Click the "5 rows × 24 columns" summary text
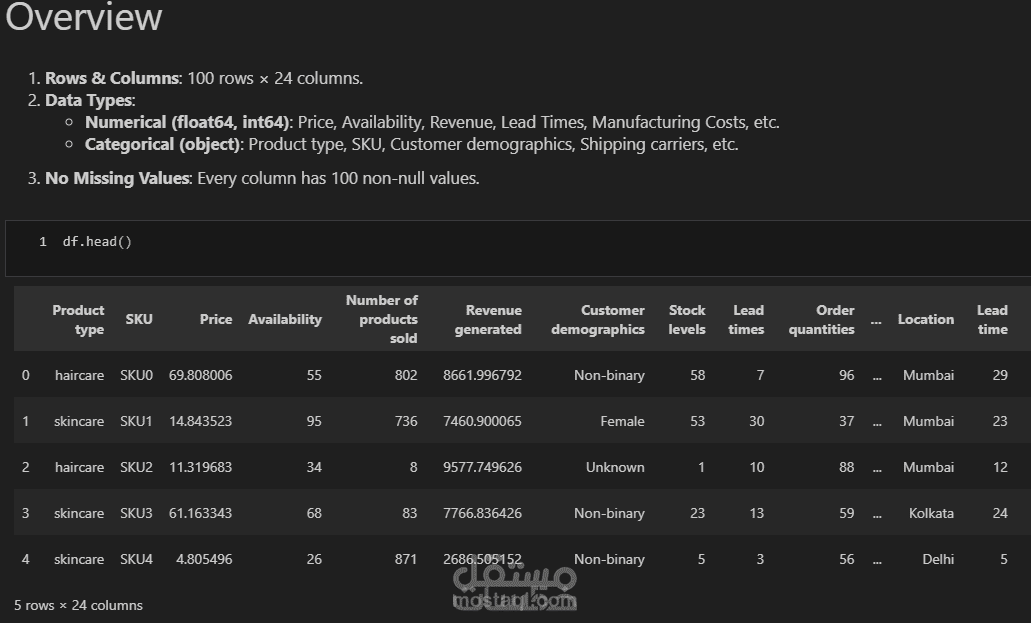Viewport: 1031px width, 623px height. (78, 605)
